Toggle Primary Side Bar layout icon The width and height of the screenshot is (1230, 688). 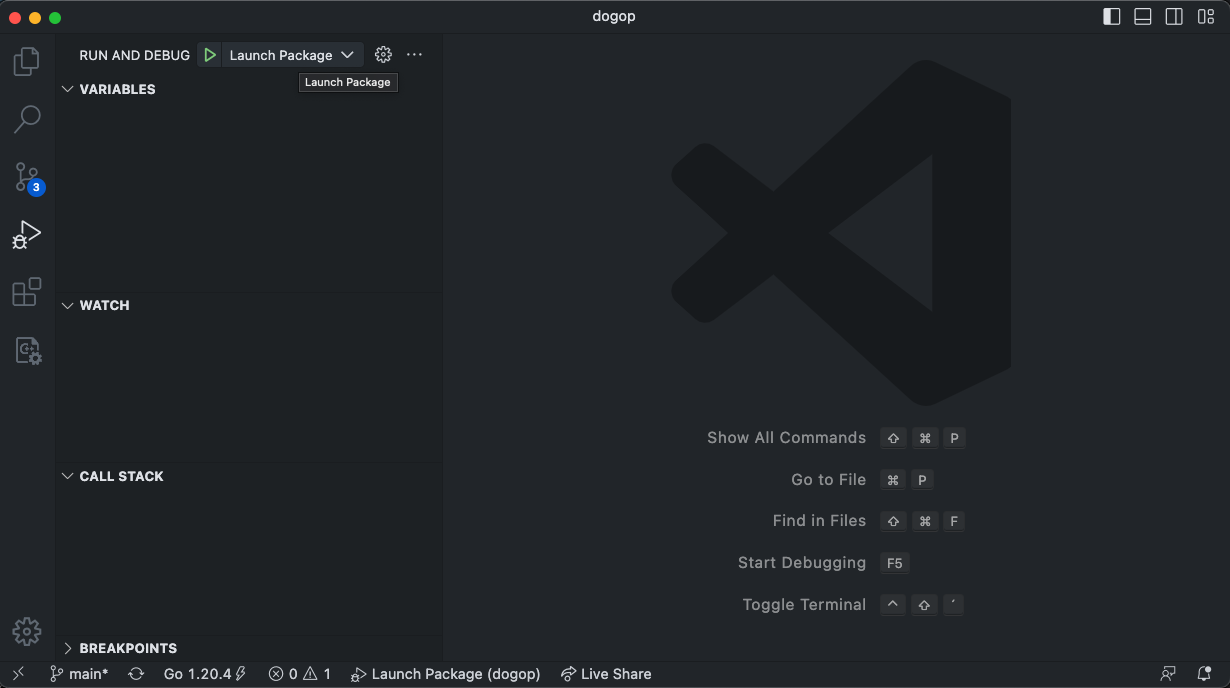(1112, 17)
